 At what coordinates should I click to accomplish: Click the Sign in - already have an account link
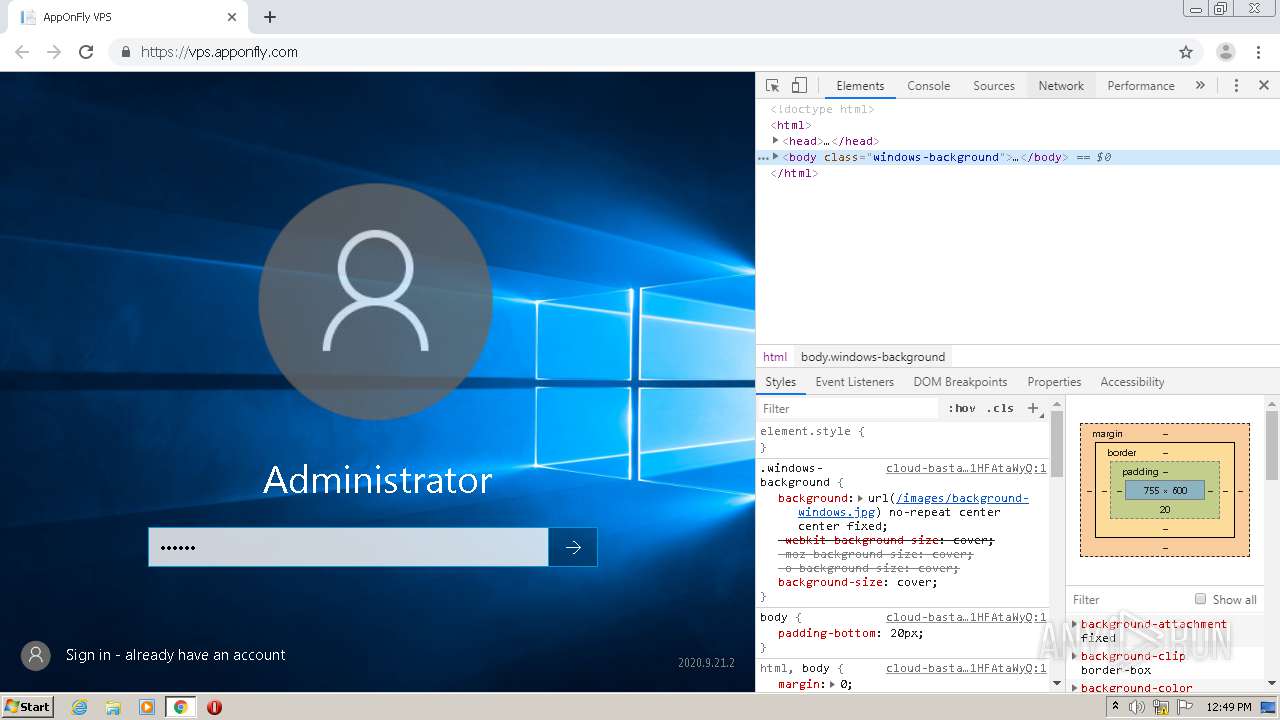tap(176, 655)
